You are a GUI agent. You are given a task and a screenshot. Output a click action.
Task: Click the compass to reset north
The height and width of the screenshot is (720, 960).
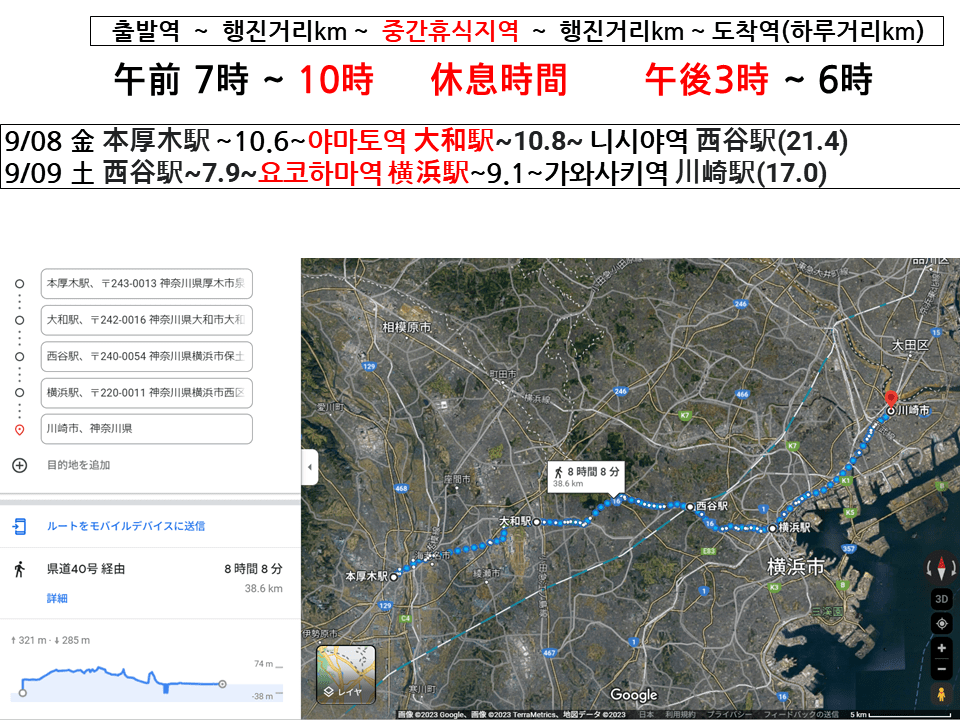[941, 569]
